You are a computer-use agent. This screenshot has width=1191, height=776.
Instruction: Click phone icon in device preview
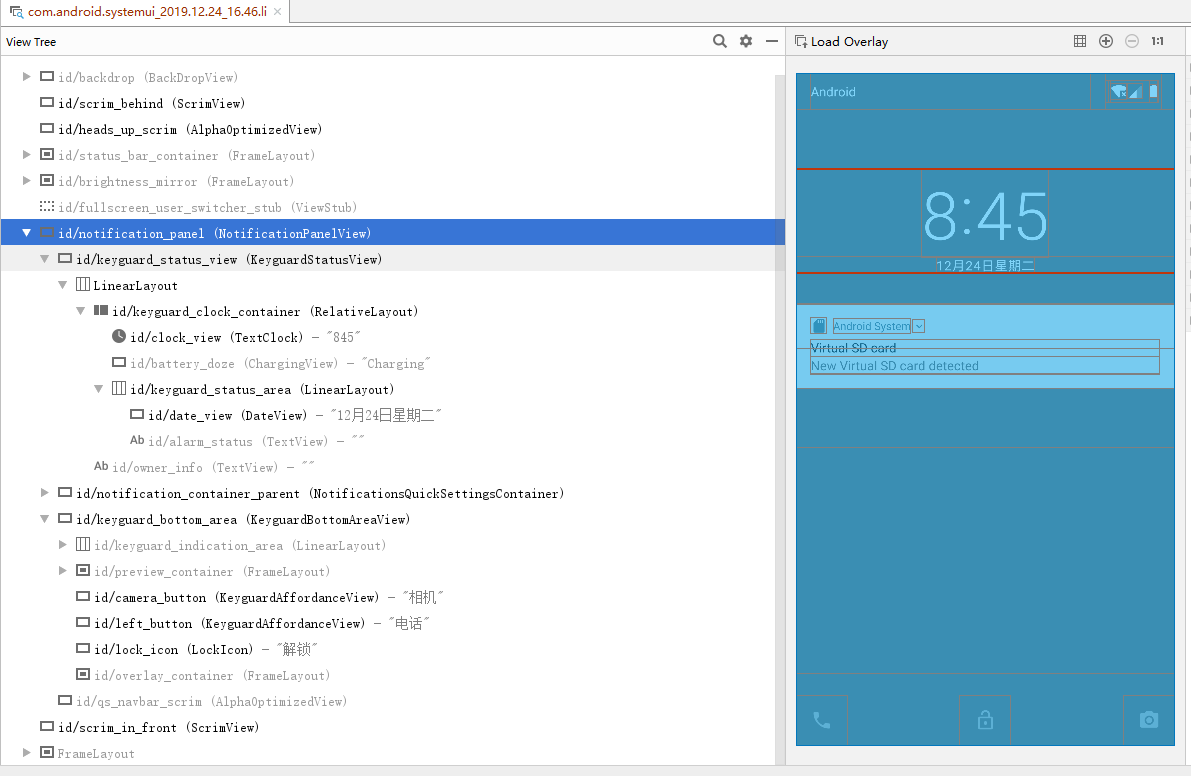coord(822,720)
